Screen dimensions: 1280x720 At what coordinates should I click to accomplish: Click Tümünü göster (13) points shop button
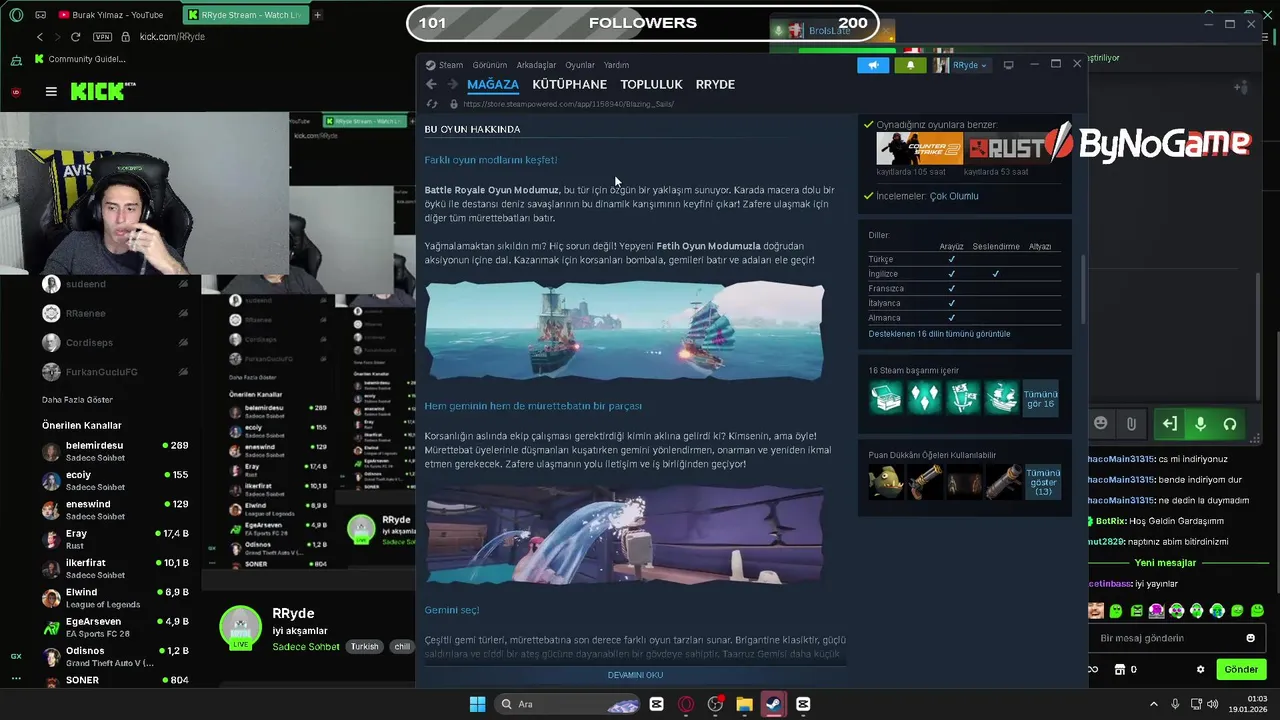(x=1043, y=482)
